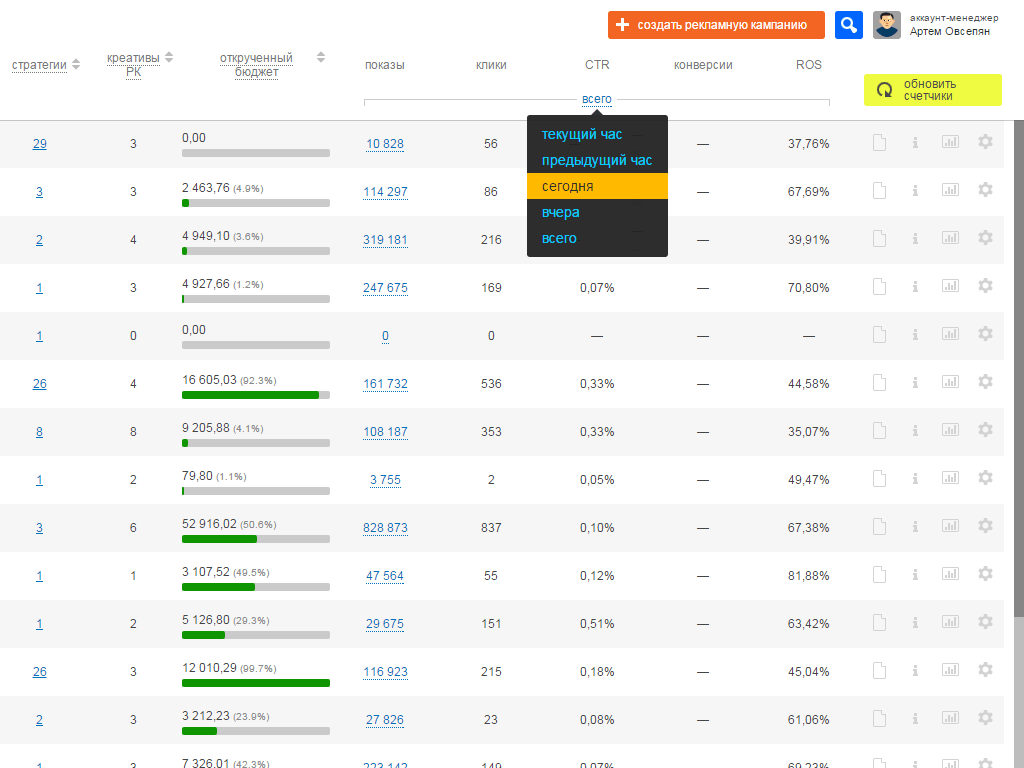This screenshot has width=1024, height=768.
Task: Open statistics chart icon in 67,69% ROS row
Action: tap(950, 190)
